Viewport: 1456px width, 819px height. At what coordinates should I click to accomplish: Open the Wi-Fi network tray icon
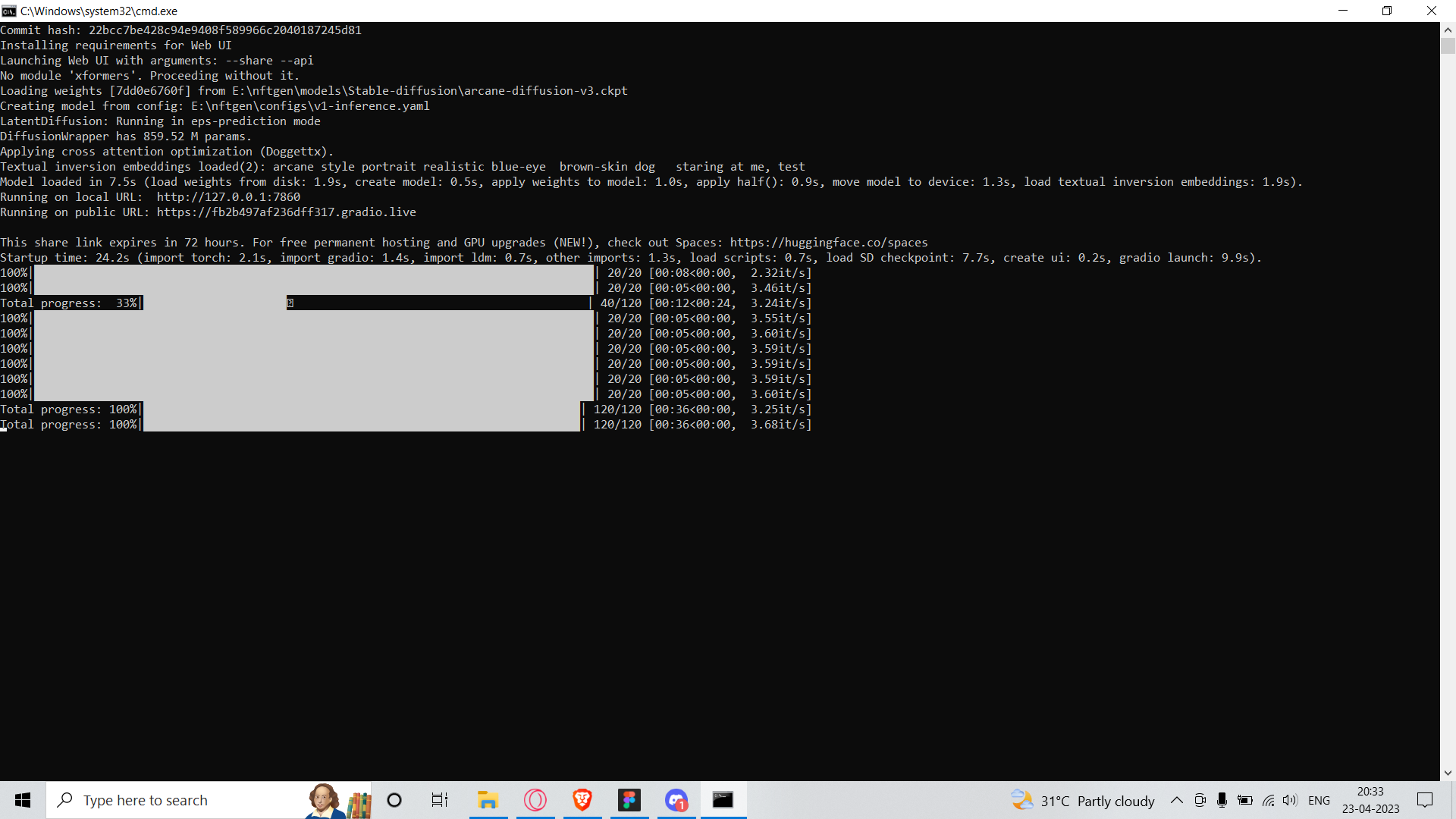coord(1268,800)
